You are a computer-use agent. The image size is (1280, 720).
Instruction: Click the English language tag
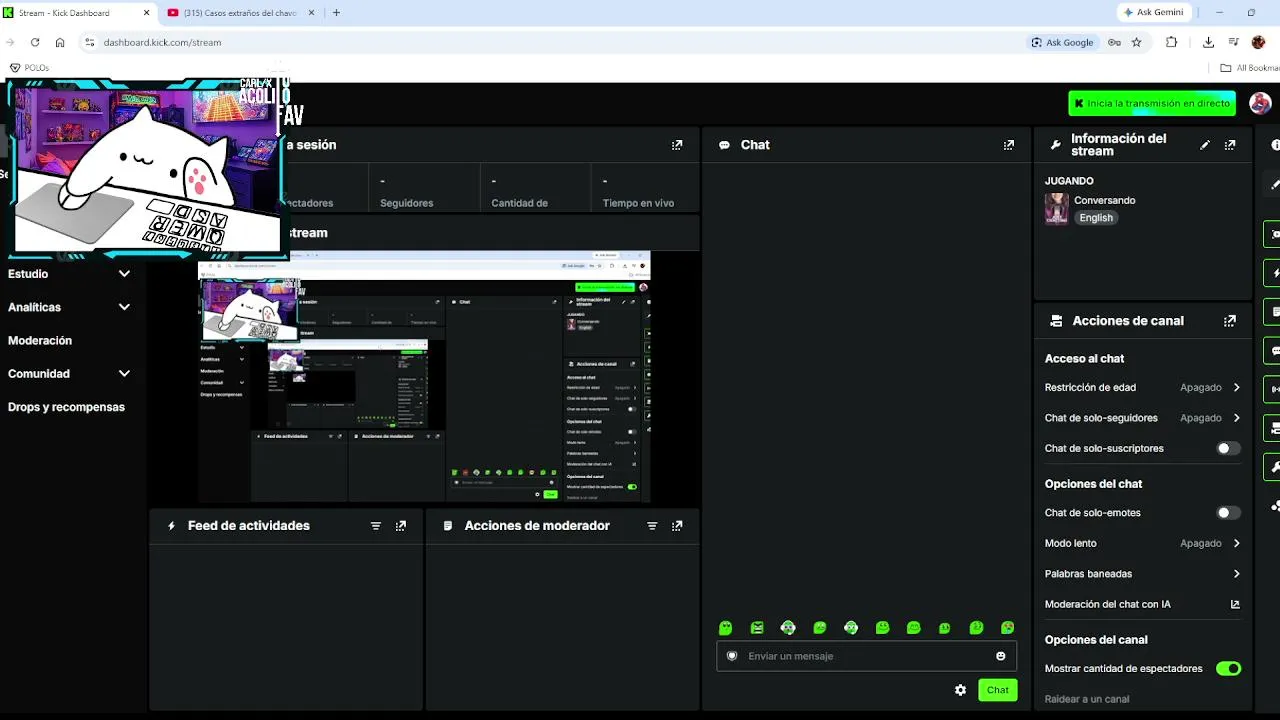point(1096,218)
